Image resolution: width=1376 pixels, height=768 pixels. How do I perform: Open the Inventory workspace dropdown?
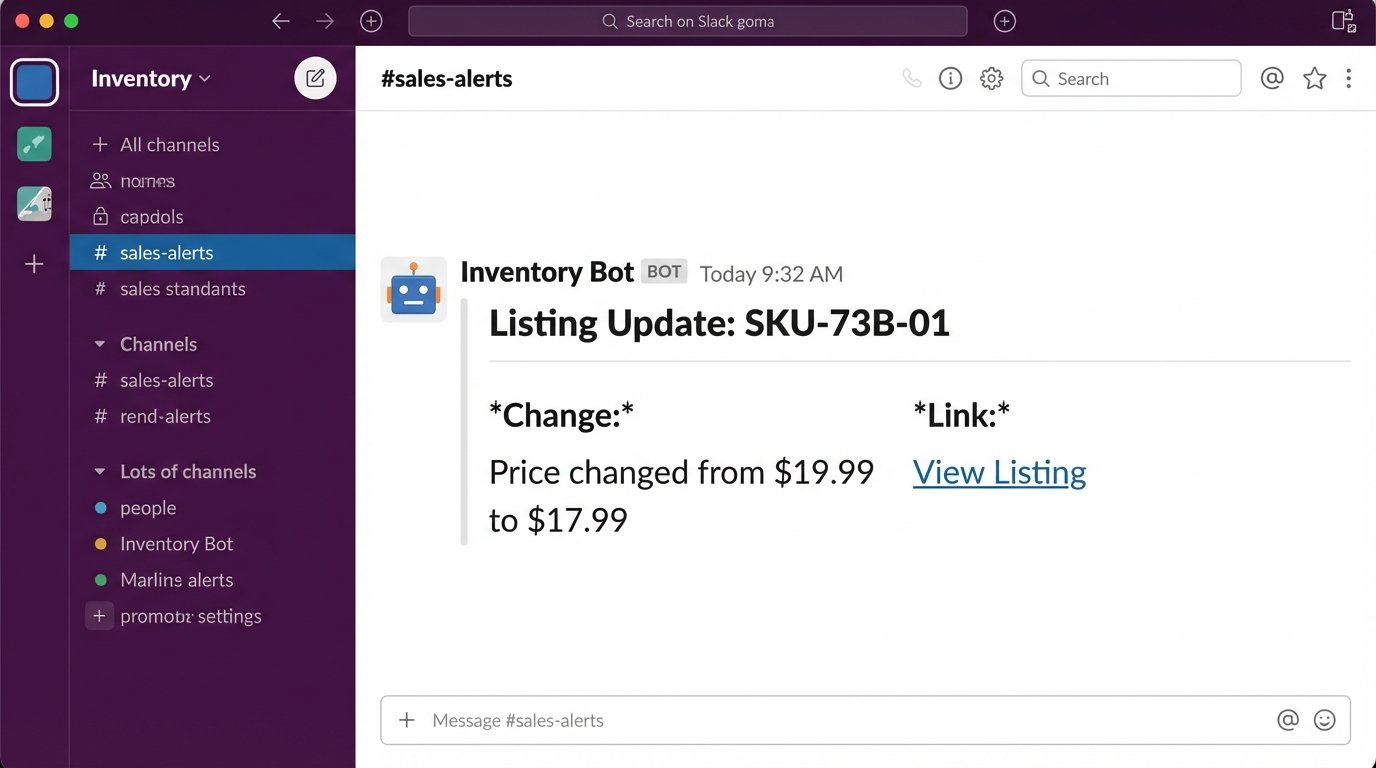(148, 78)
